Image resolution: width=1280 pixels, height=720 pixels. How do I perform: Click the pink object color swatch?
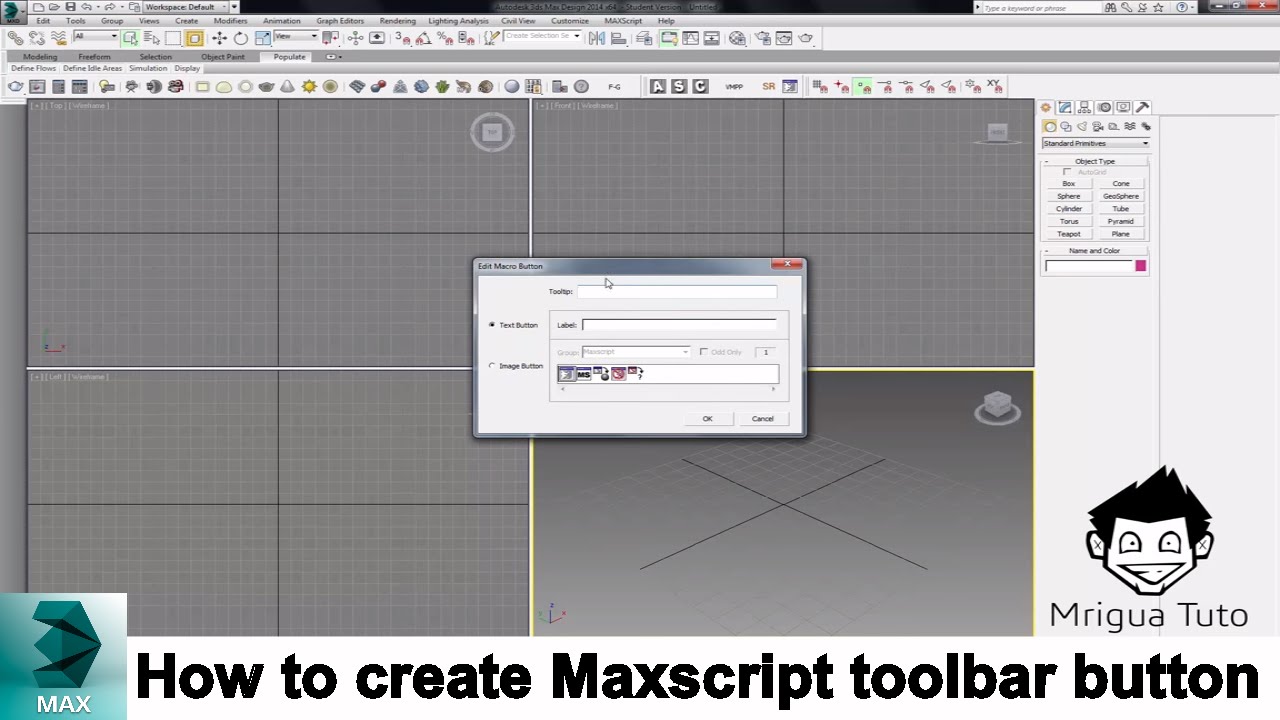(x=1140, y=266)
